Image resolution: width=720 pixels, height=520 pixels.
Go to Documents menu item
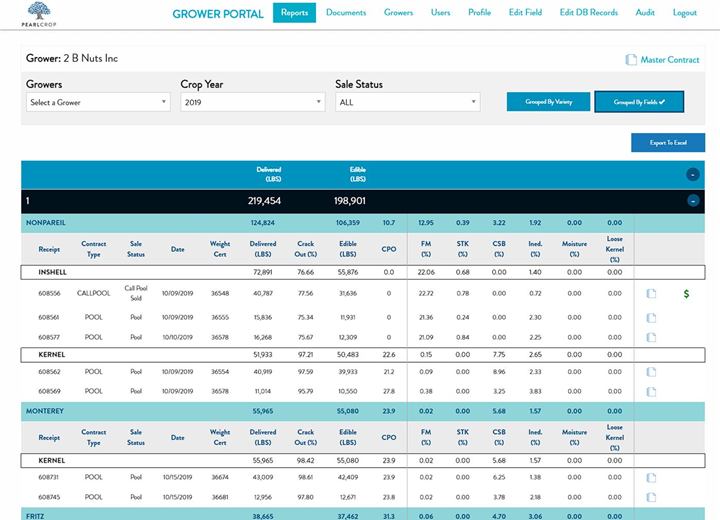tap(346, 12)
